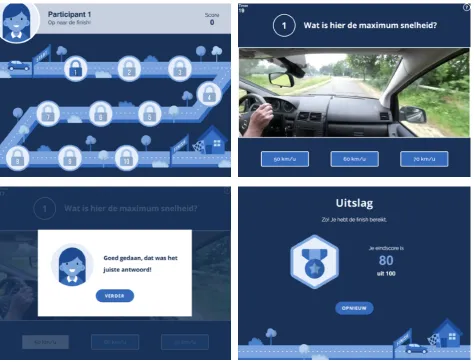Click the 'Goed gedaan, dat was het juiste antwoord!' message
Viewport: 474px width, 362px height.
tap(140, 264)
